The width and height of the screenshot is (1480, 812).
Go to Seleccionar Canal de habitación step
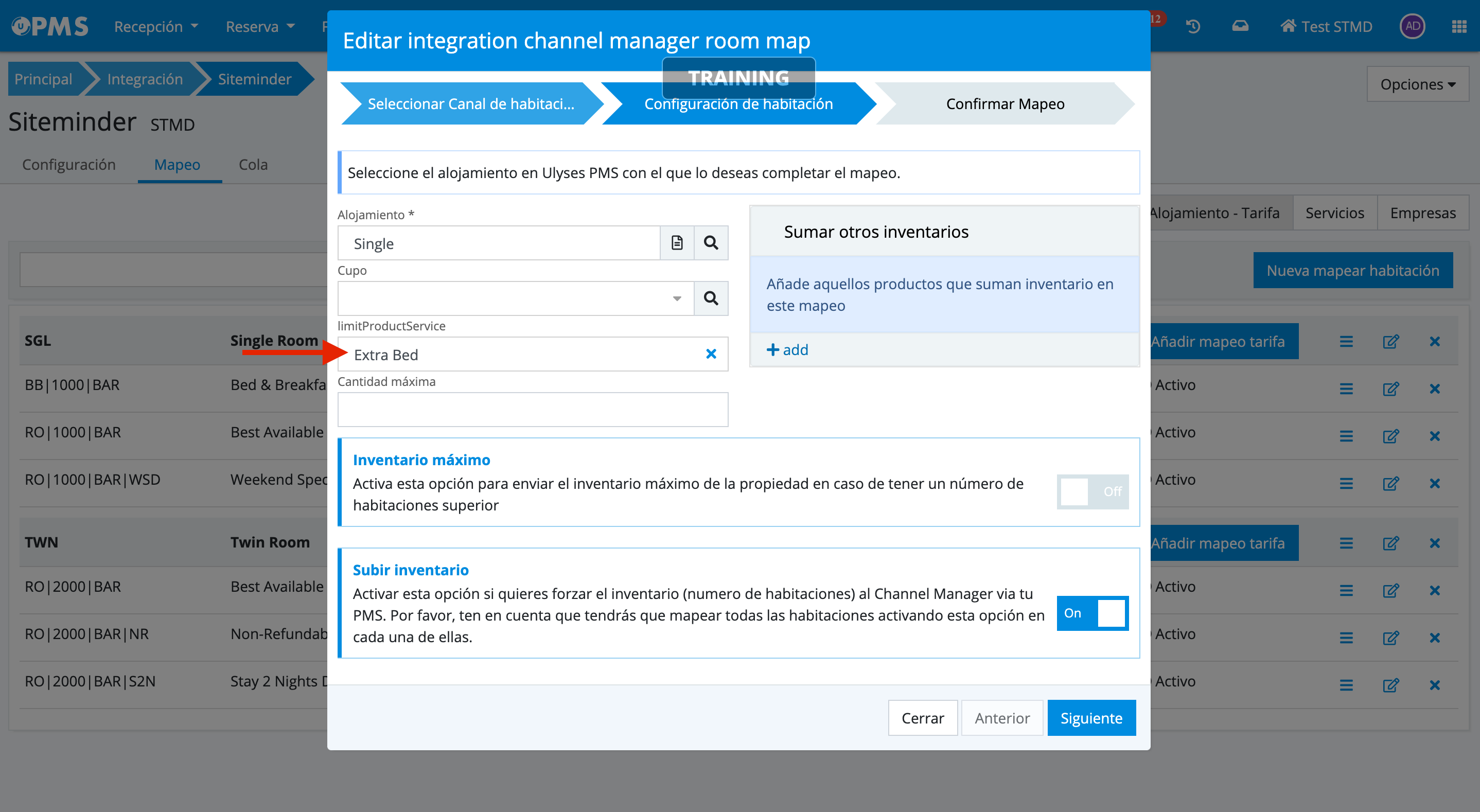point(470,104)
